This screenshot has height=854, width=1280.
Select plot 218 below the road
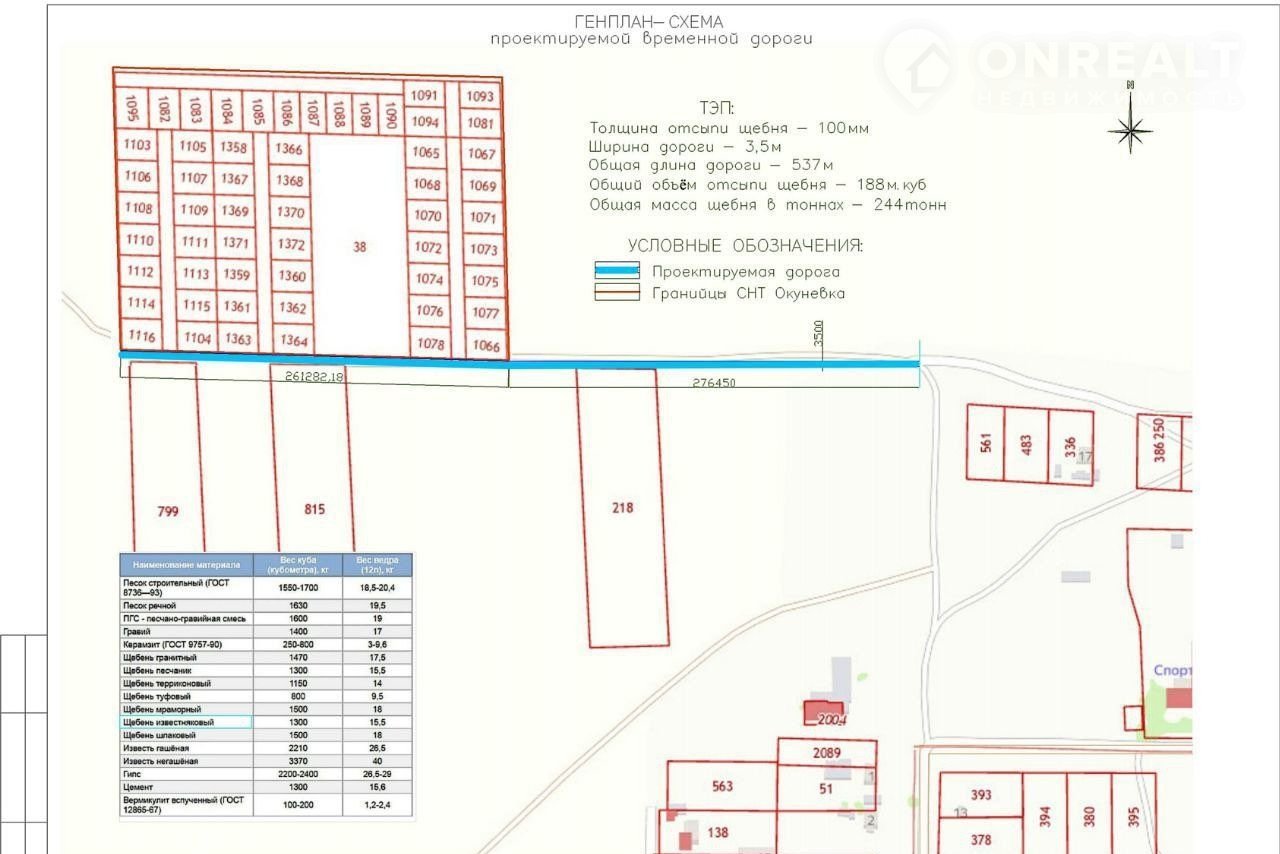click(622, 507)
